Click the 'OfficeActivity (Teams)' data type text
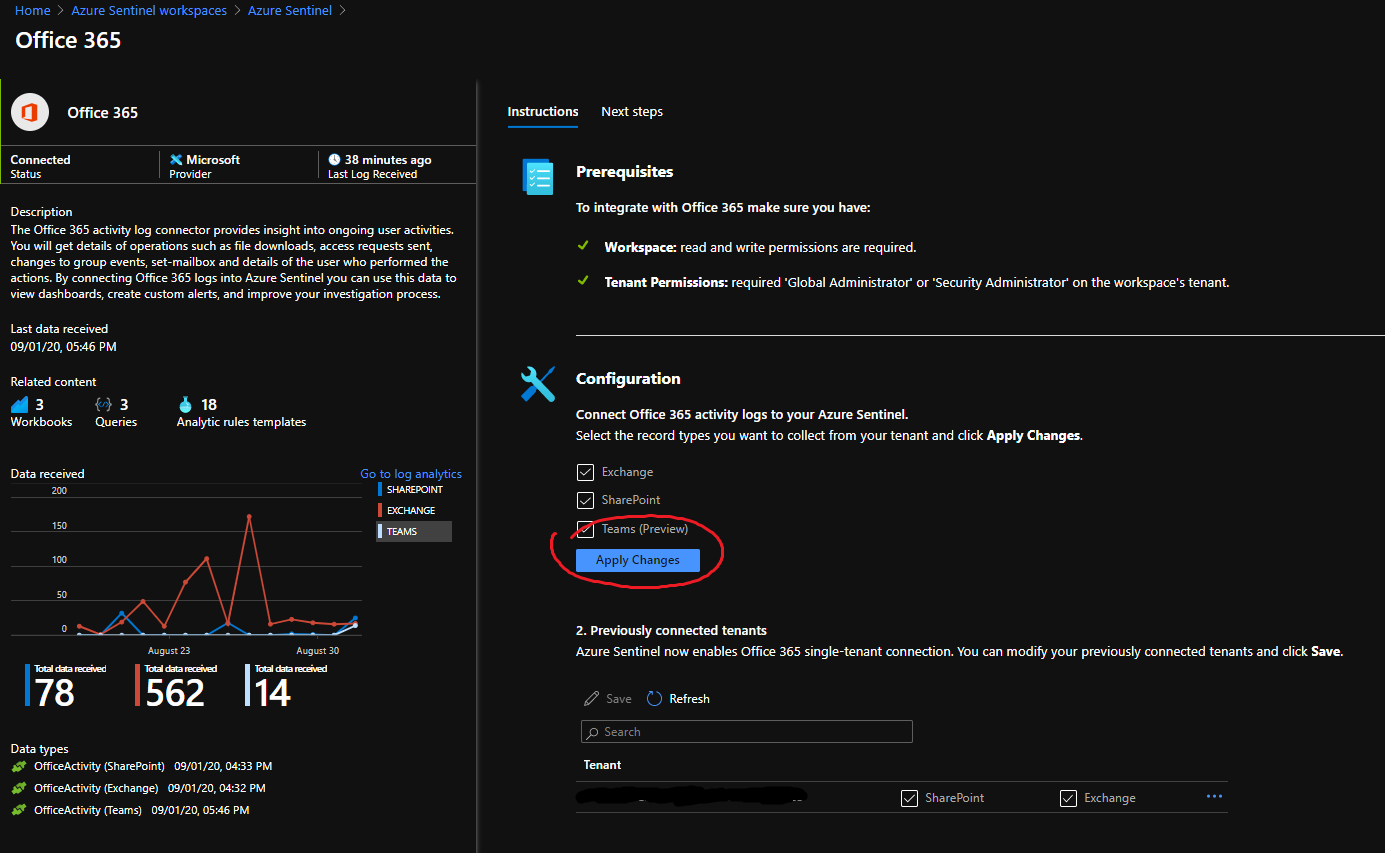This screenshot has width=1385, height=853. [88, 811]
